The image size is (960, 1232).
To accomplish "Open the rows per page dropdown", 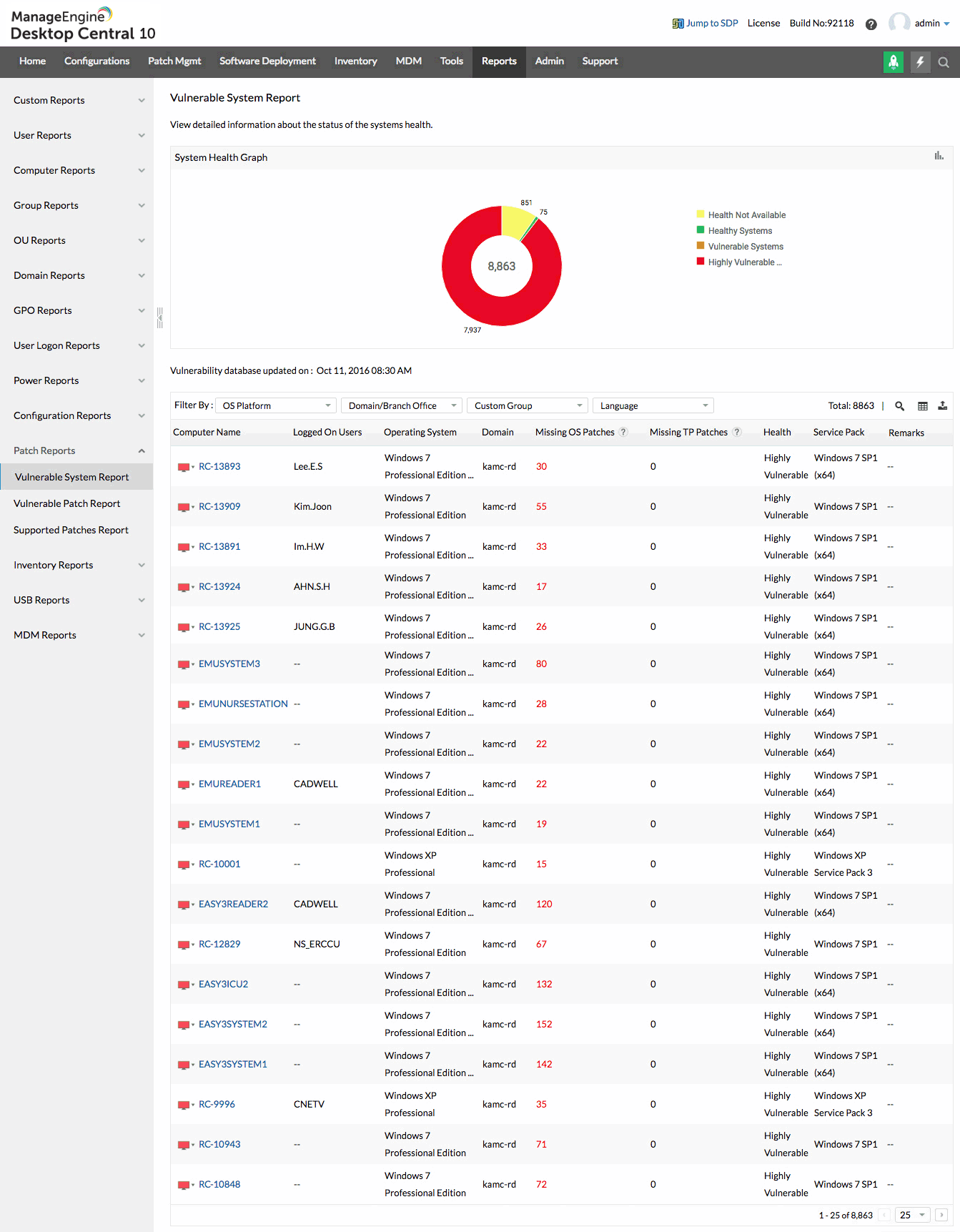I will (913, 1215).
